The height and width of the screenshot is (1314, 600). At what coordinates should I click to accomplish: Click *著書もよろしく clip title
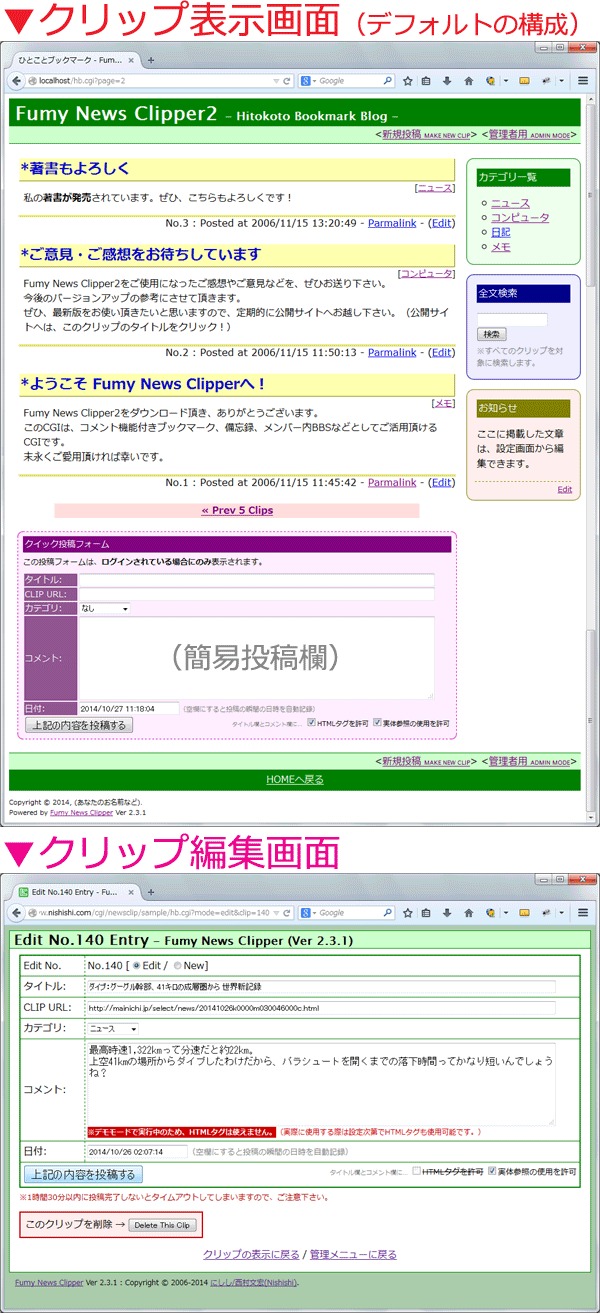click(x=75, y=169)
